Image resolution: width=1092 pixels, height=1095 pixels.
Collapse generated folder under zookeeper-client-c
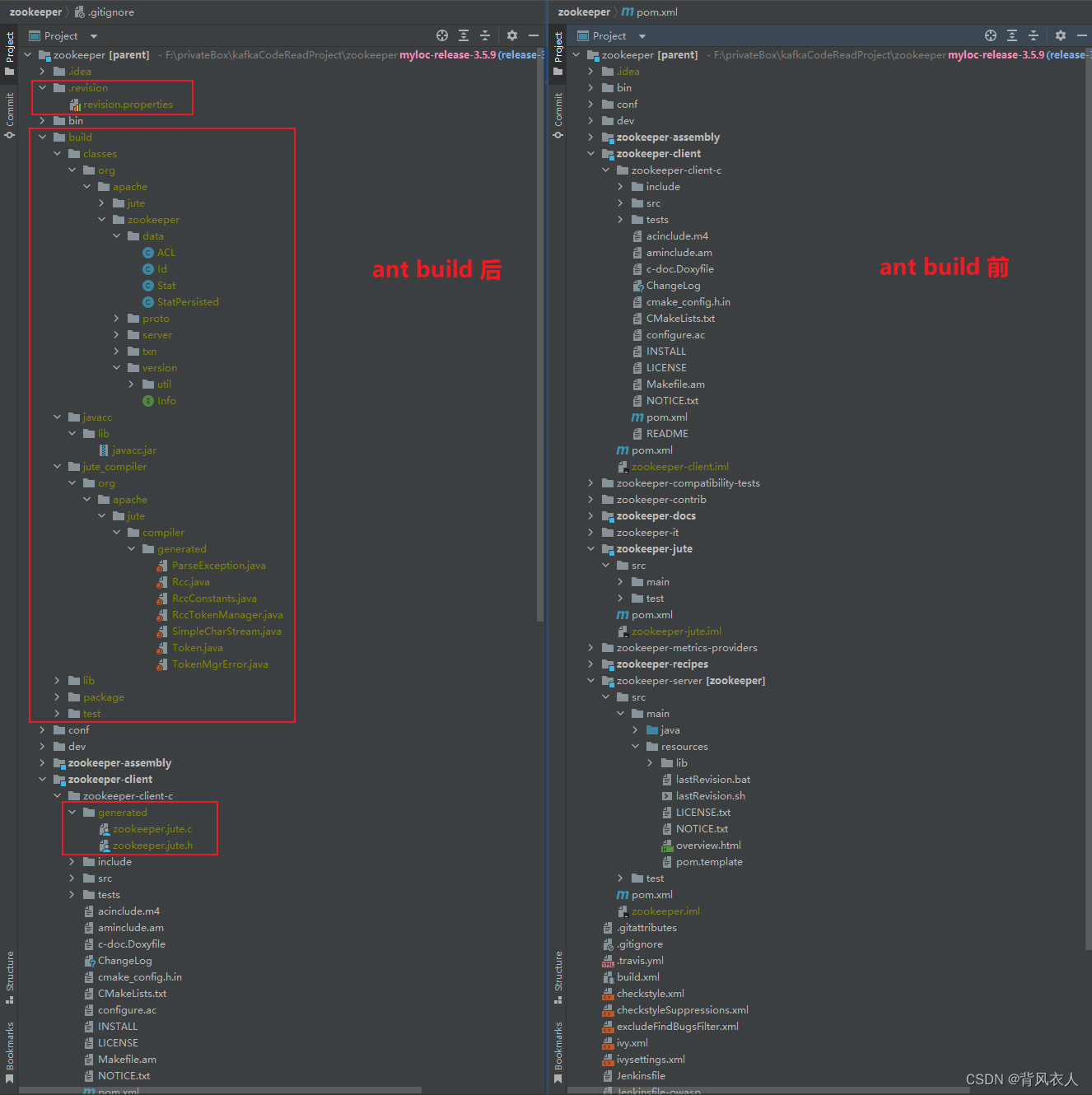tap(72, 813)
